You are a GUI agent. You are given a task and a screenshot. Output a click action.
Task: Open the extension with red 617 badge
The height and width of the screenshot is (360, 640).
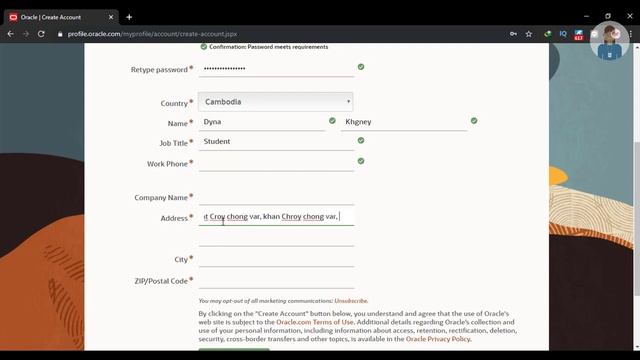point(578,35)
